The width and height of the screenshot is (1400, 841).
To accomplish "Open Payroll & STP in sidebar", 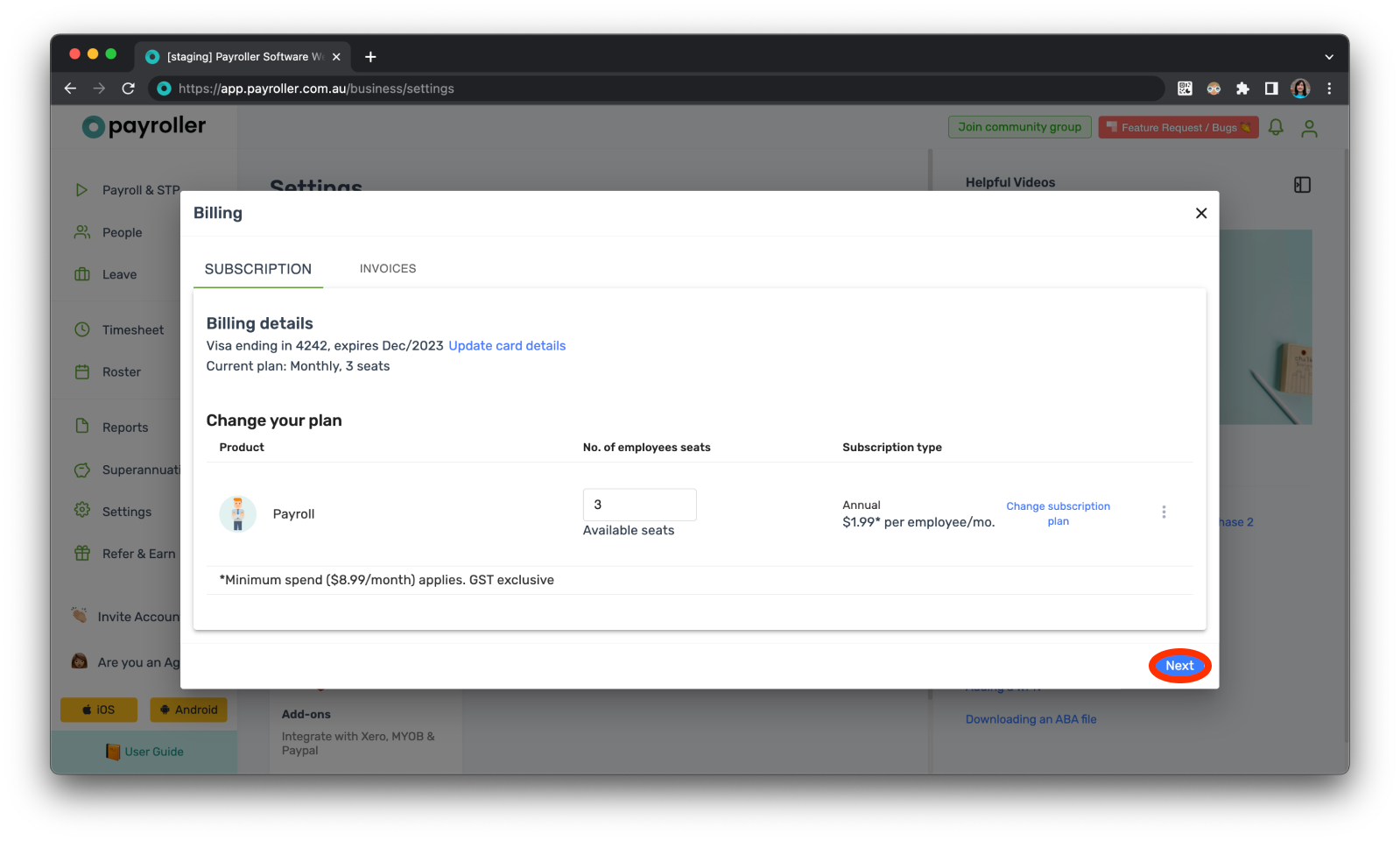I will coord(141,190).
